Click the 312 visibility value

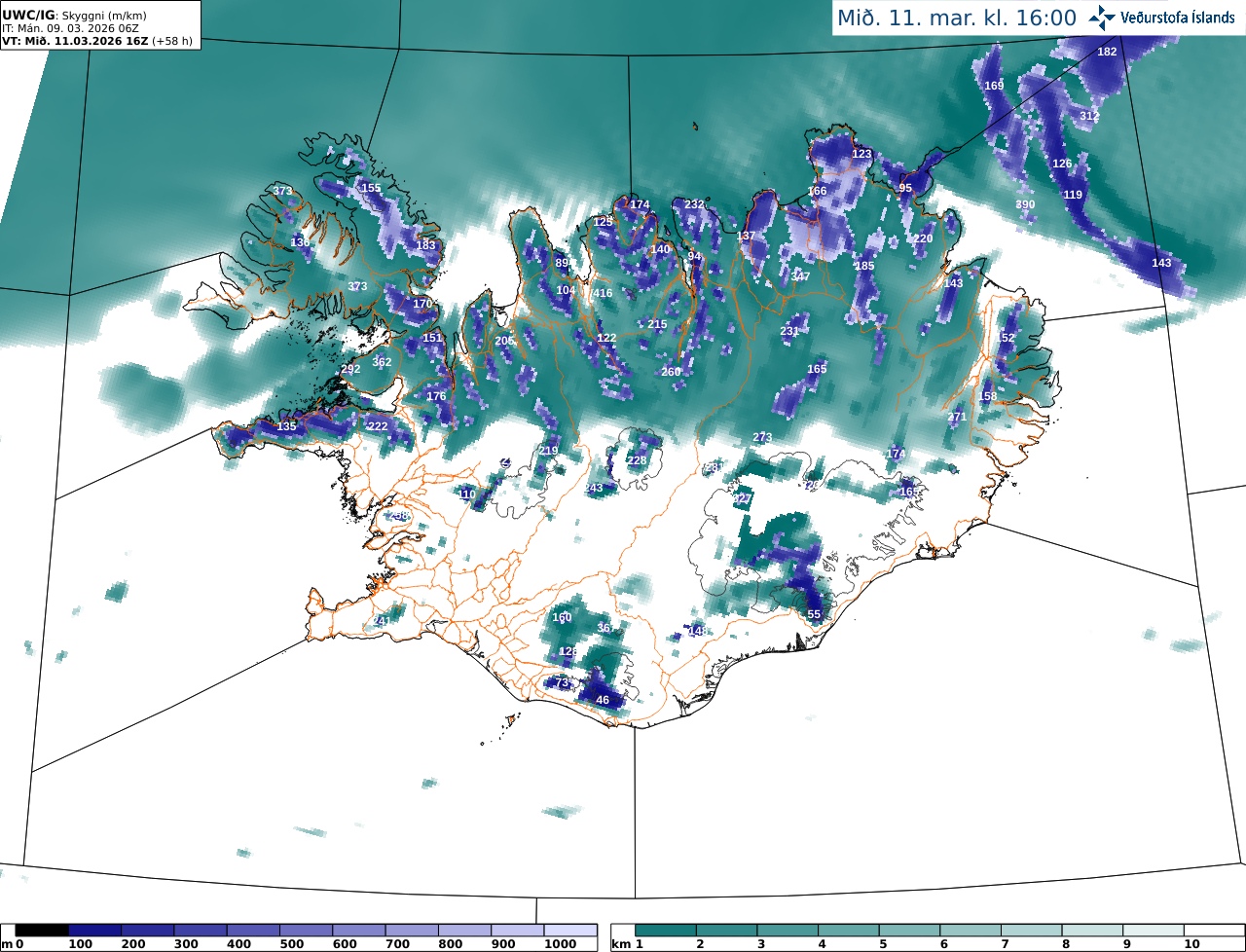1089,116
